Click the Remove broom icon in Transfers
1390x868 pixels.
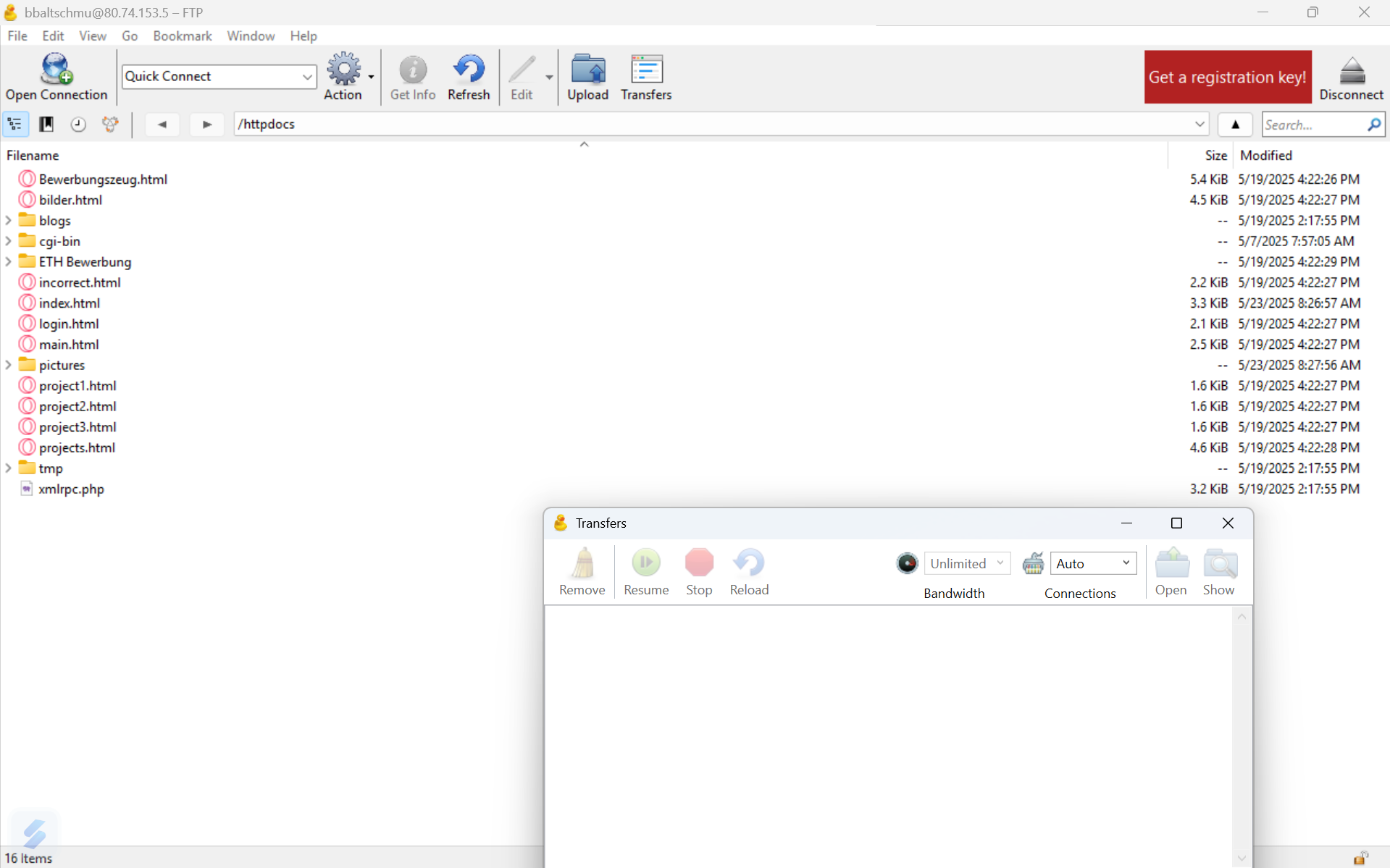(x=582, y=564)
